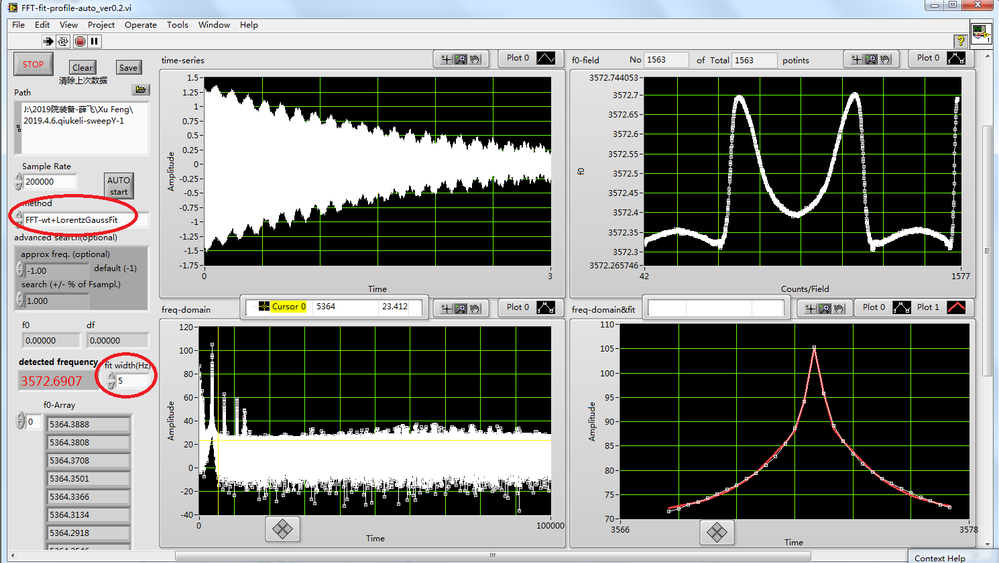Toggle the AUTO start button

click(x=119, y=185)
